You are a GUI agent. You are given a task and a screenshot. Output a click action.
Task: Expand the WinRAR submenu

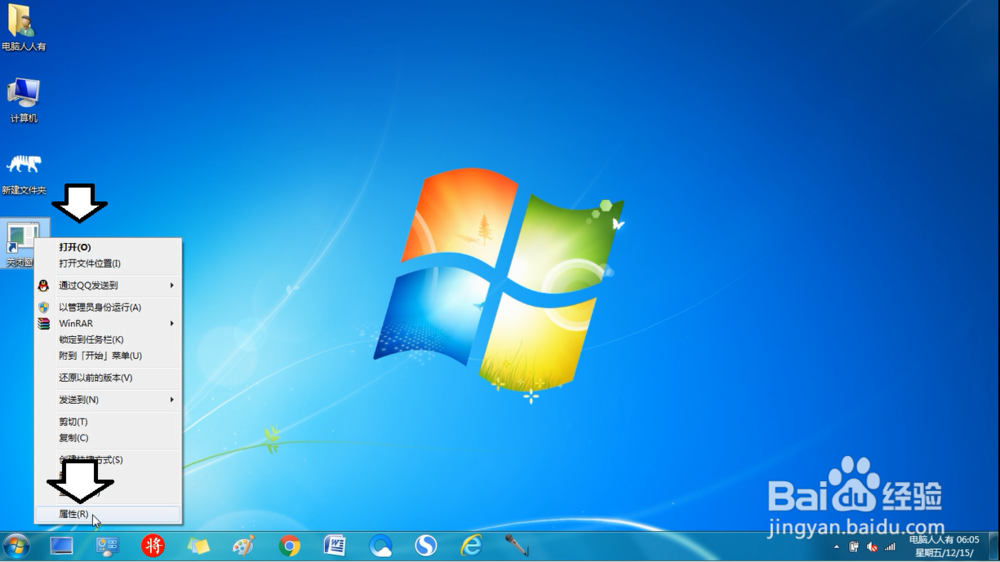coord(108,324)
